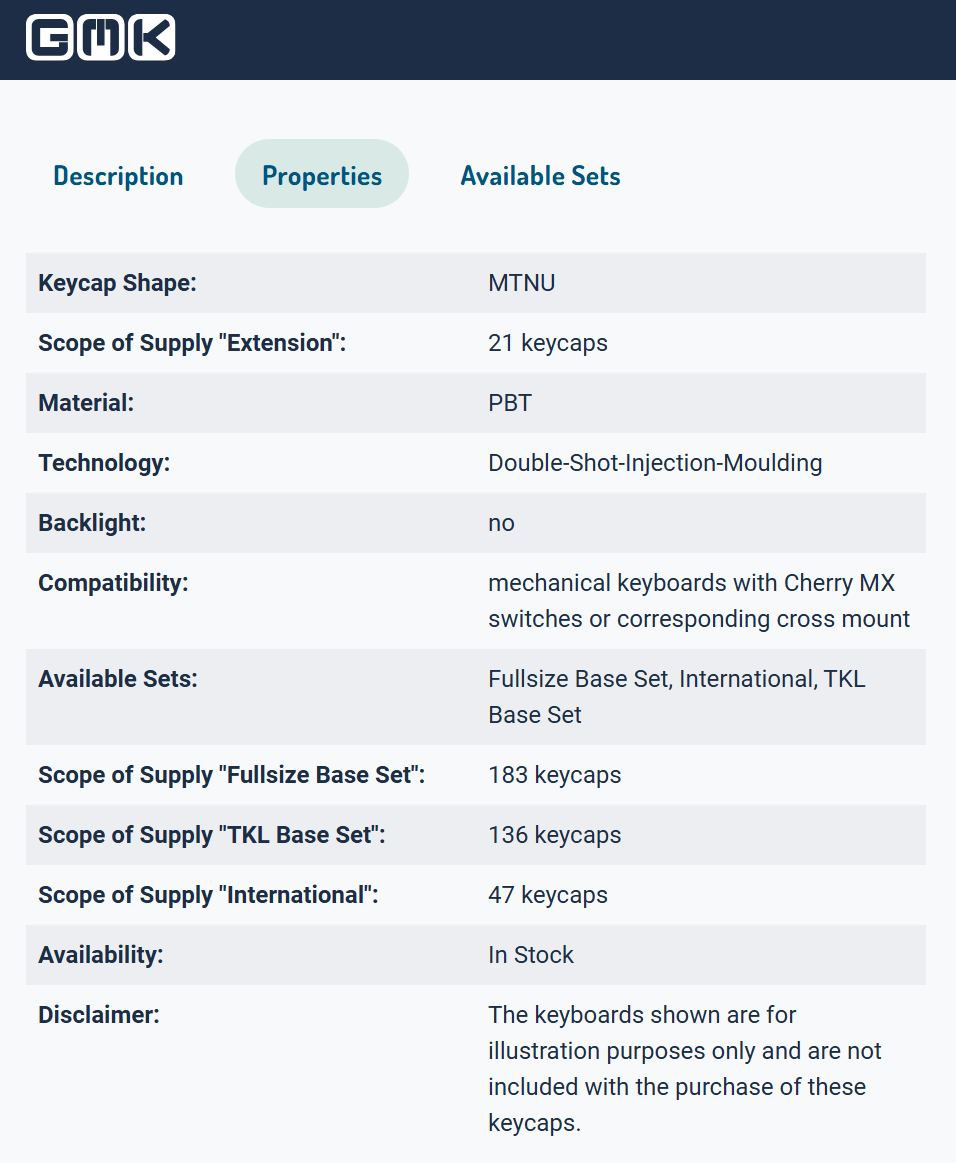Select the 21 keycaps Extension value
This screenshot has height=1163, width=956.
(547, 343)
